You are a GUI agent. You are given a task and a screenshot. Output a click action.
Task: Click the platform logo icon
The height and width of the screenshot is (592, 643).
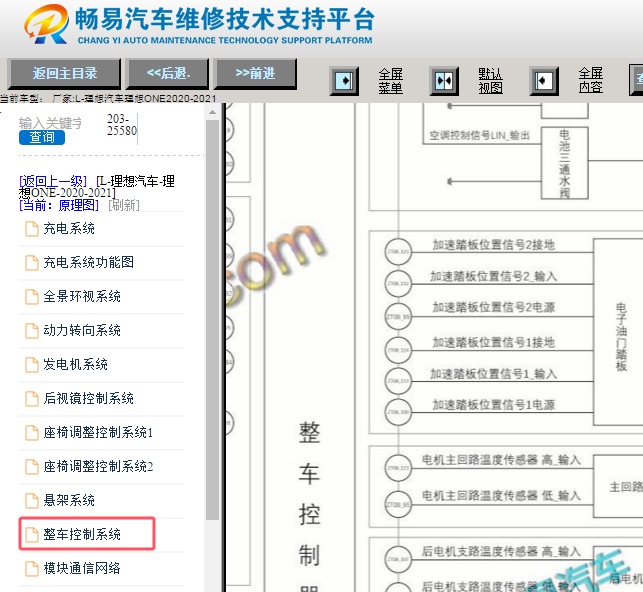point(46,24)
